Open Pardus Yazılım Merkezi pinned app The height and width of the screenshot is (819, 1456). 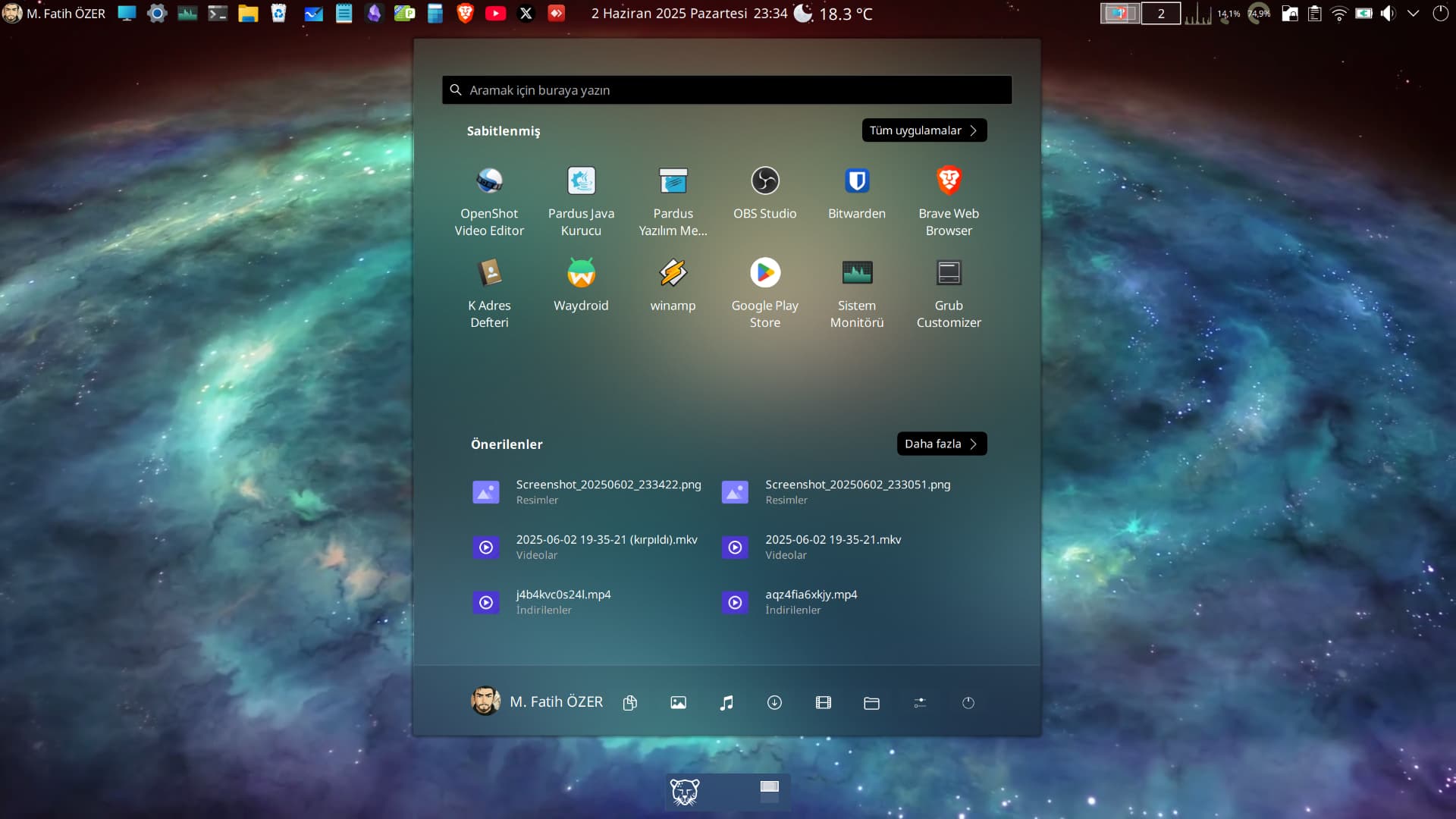click(673, 200)
